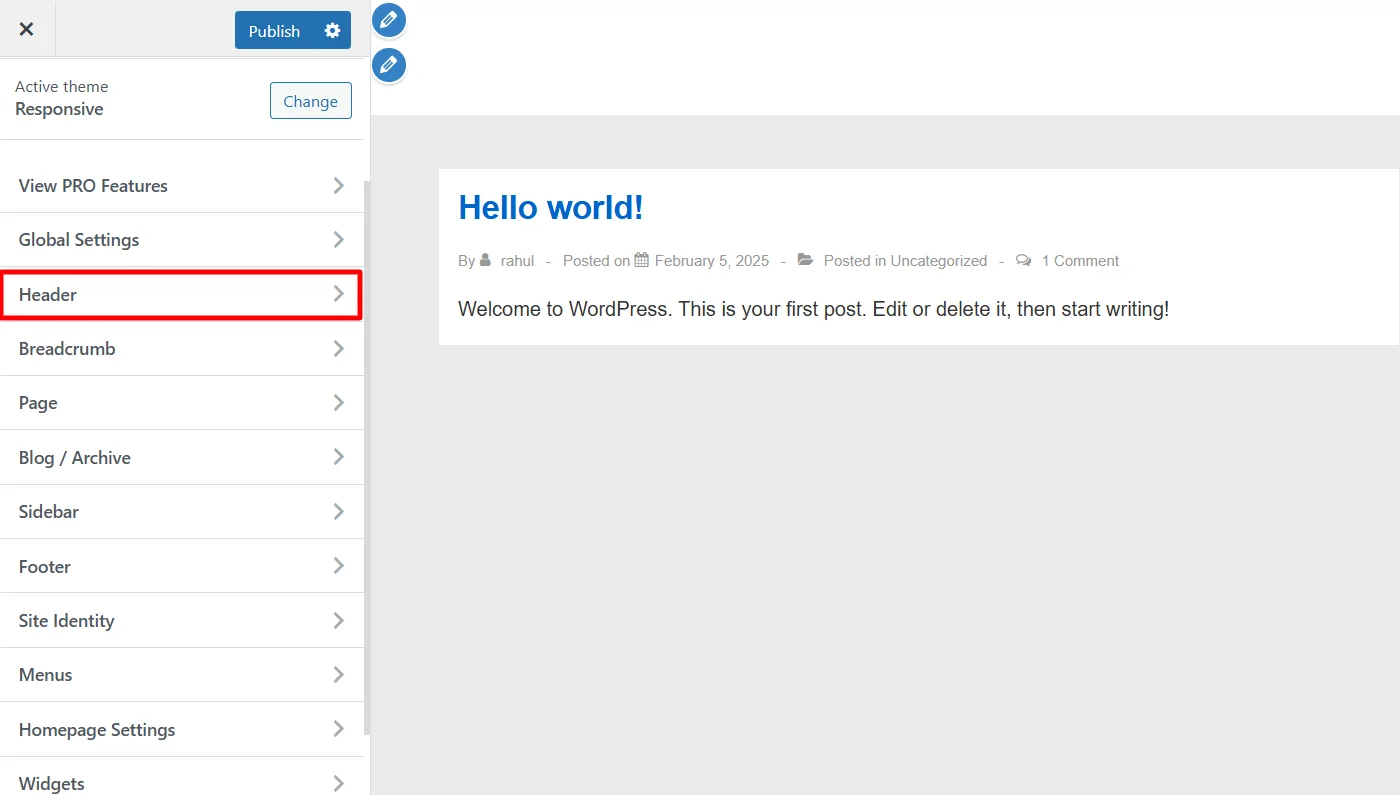Click the folder icon before Posted in
Image resolution: width=1400 pixels, height=795 pixels.
(x=805, y=260)
